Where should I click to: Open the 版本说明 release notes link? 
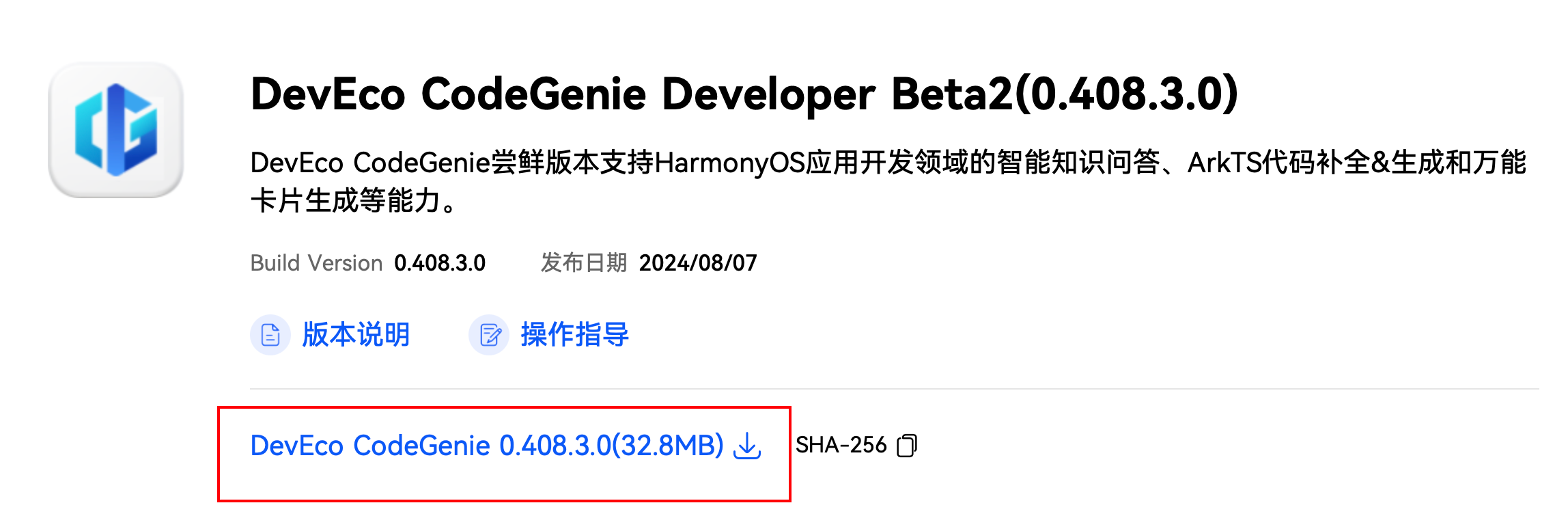point(356,335)
